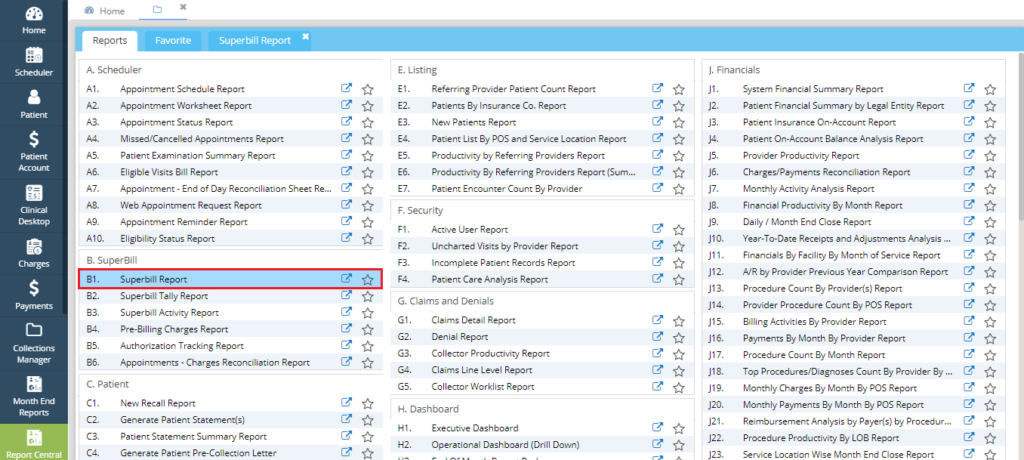Image resolution: width=1024 pixels, height=460 pixels.
Task: Close the Superbill Report tab
Action: point(305,37)
